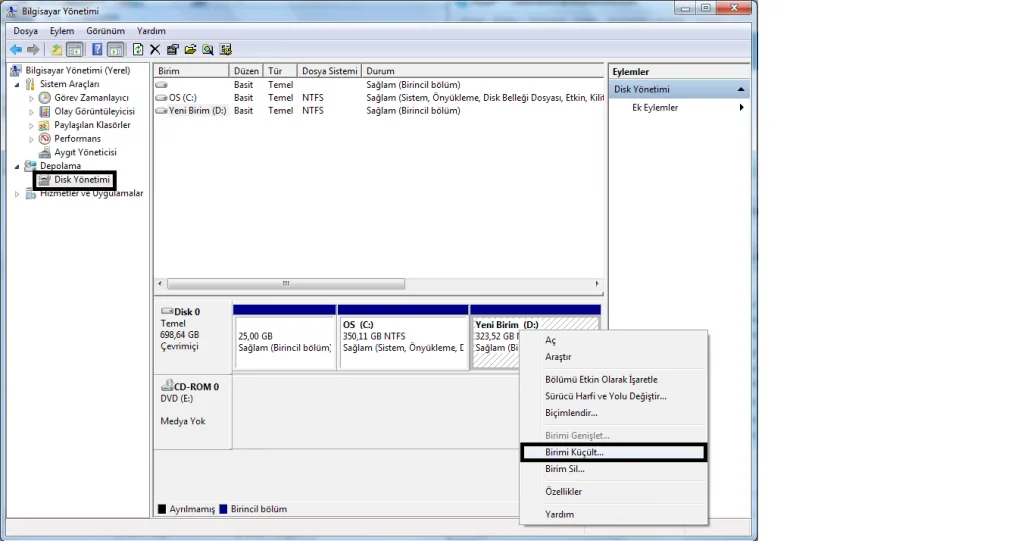The width and height of the screenshot is (1024, 541).
Task: Expand the Ek Eylemler submenu arrow
Action: [x=741, y=108]
